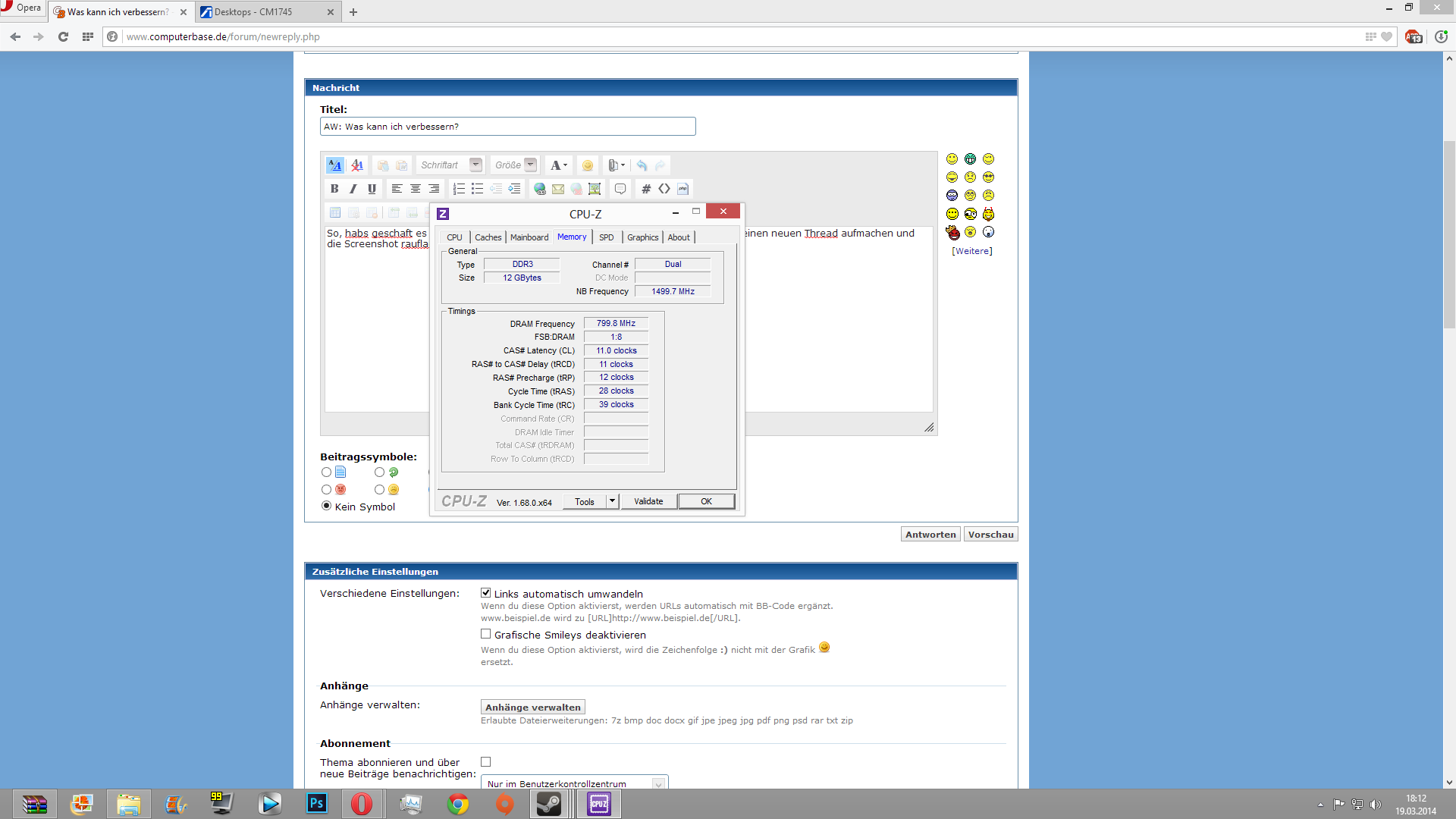
Task: Wrap selection in PHP tags
Action: [682, 189]
